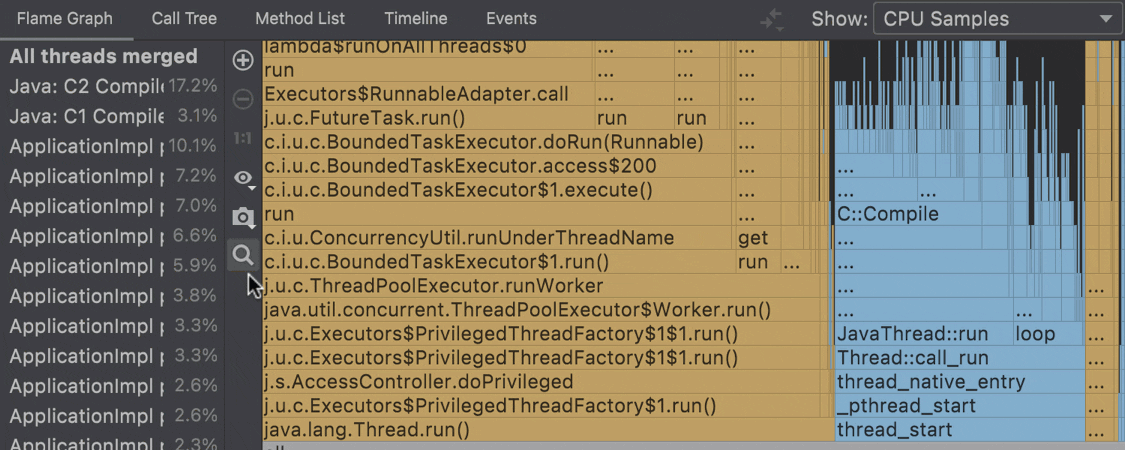Click j.u.c.FutureTask.run() frame

pyautogui.click(x=428, y=118)
